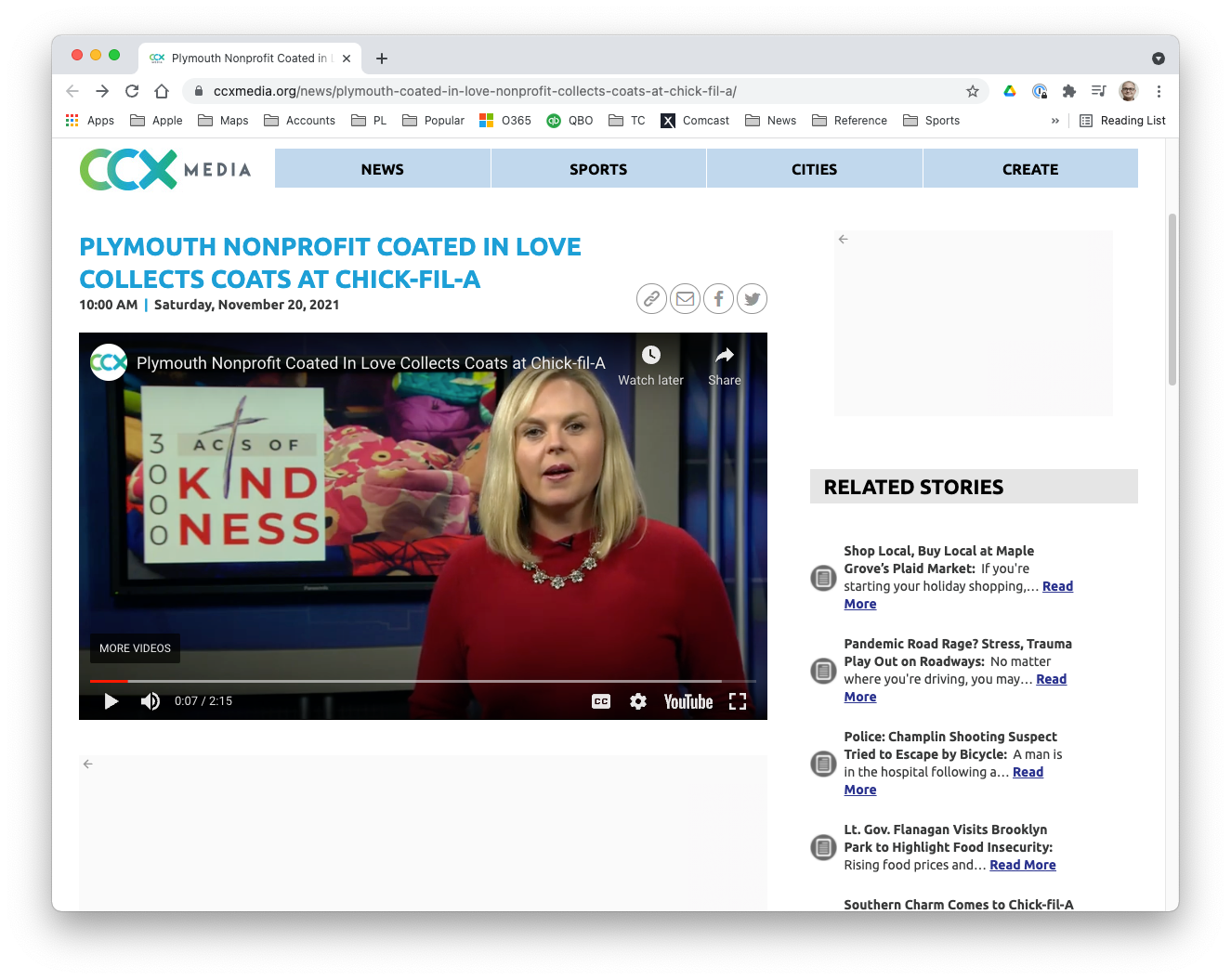This screenshot has height=980, width=1231.
Task: Open Apps bookmark shortcut
Action: click(90, 121)
